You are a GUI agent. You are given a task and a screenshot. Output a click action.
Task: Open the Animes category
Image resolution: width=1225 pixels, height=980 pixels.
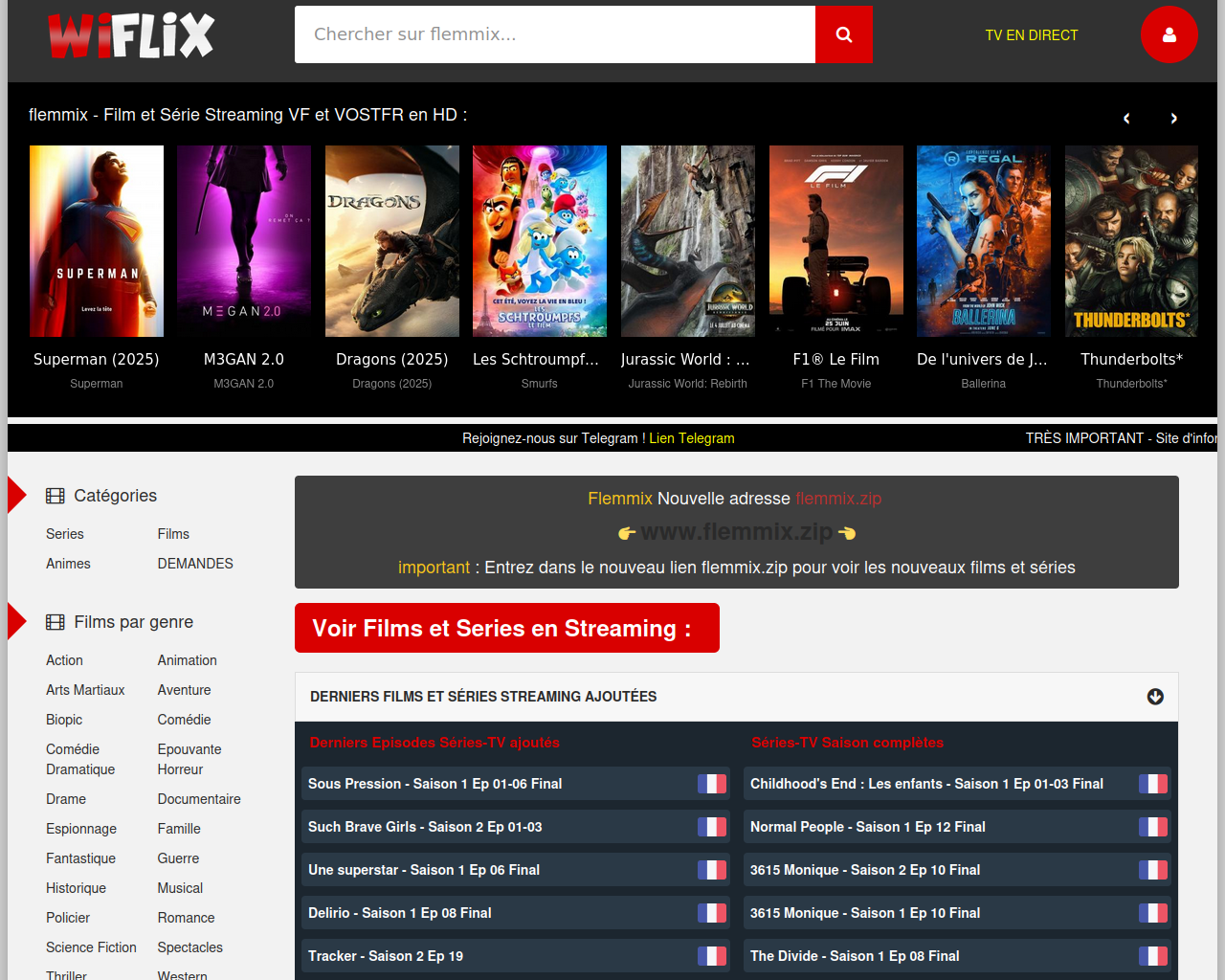(68, 564)
